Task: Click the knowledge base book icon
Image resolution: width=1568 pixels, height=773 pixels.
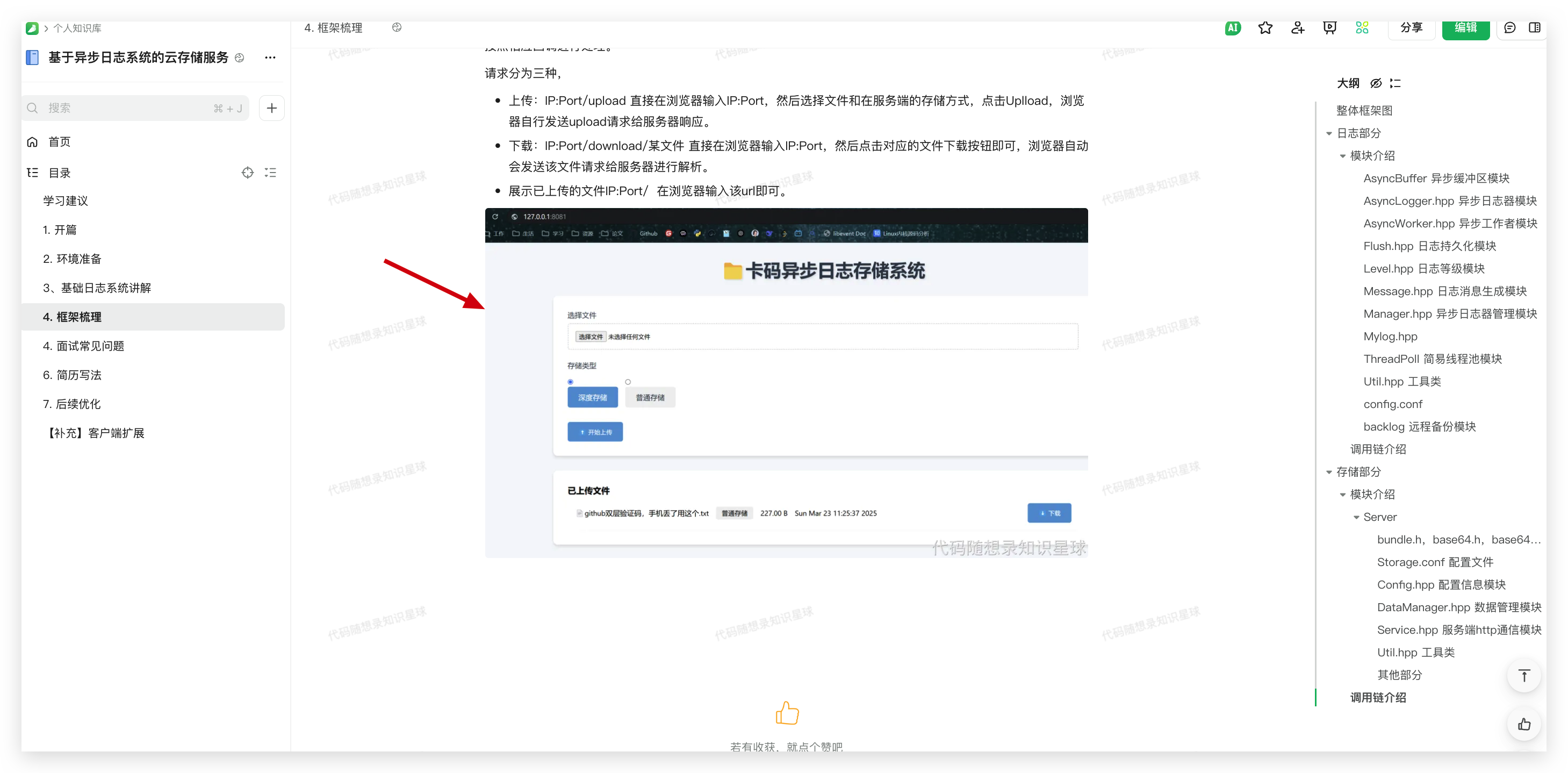Action: (x=32, y=58)
